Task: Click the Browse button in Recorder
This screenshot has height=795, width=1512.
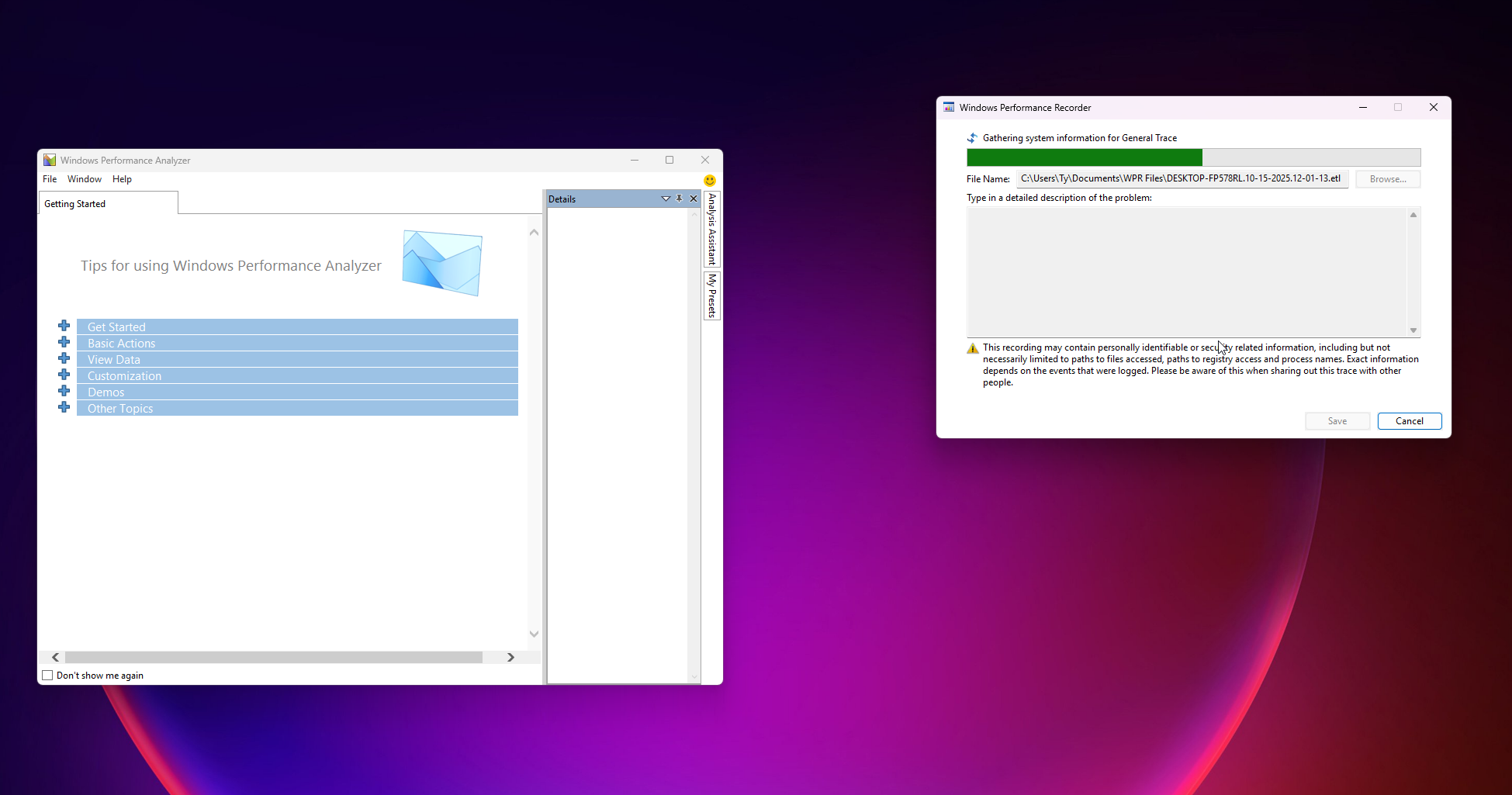Action: click(1388, 179)
